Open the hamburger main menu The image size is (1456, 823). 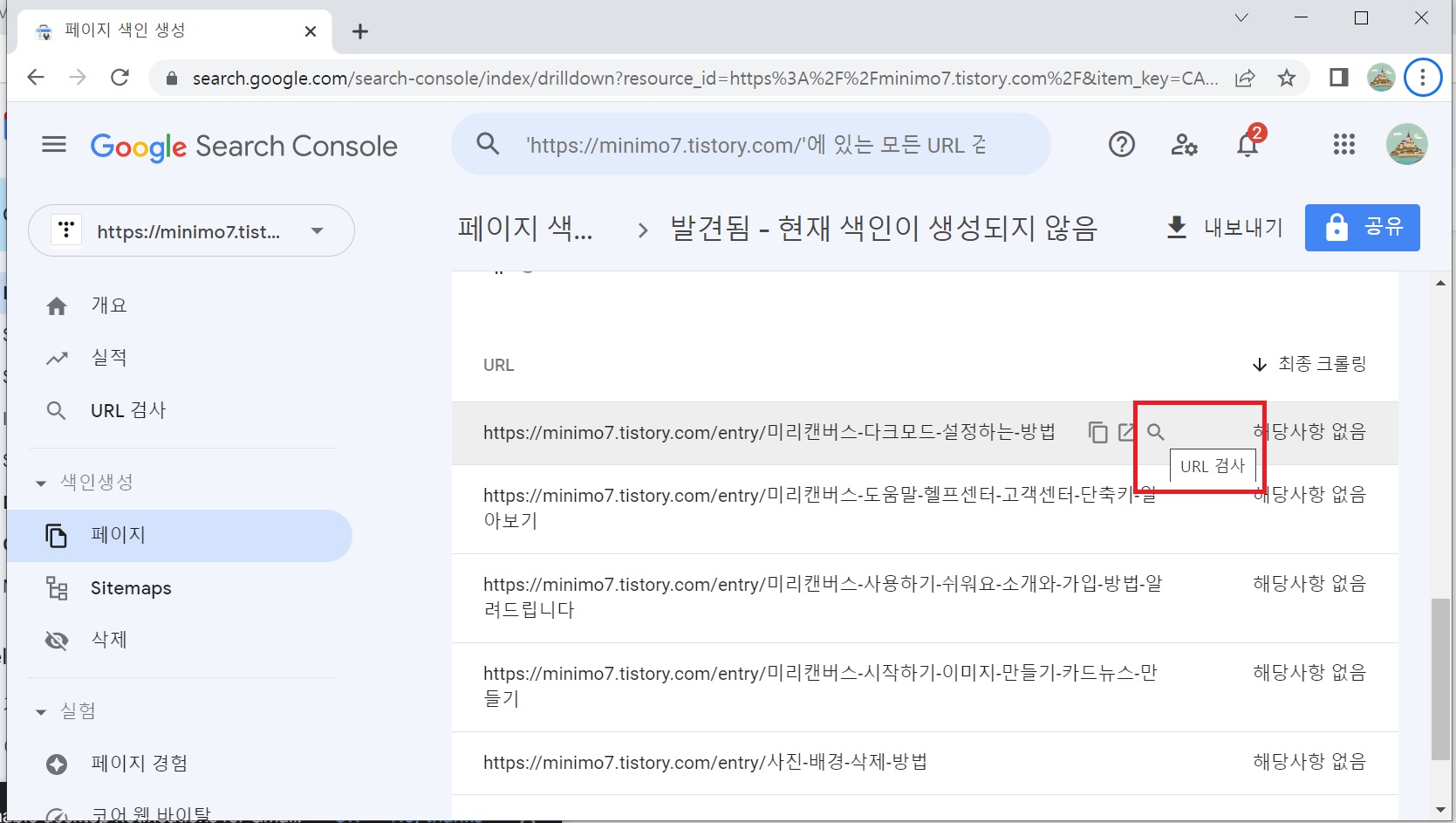(x=54, y=144)
